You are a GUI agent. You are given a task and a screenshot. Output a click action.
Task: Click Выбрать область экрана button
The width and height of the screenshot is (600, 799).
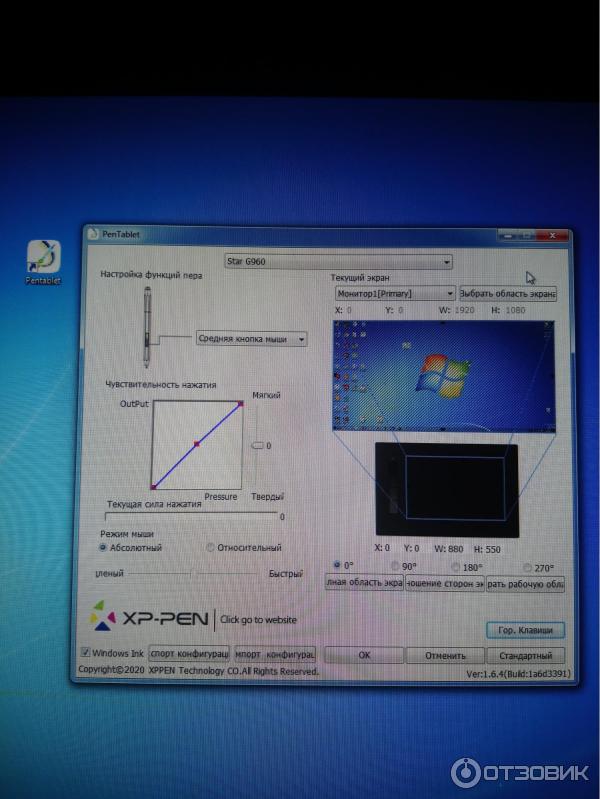508,294
